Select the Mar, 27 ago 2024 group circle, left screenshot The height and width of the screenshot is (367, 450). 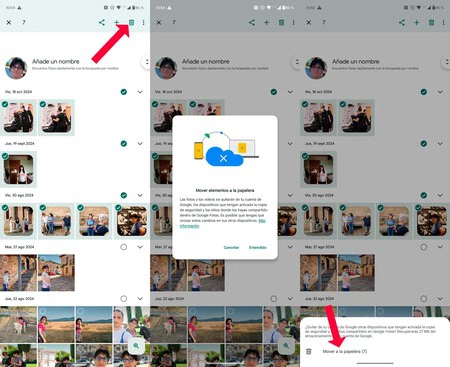coord(124,247)
